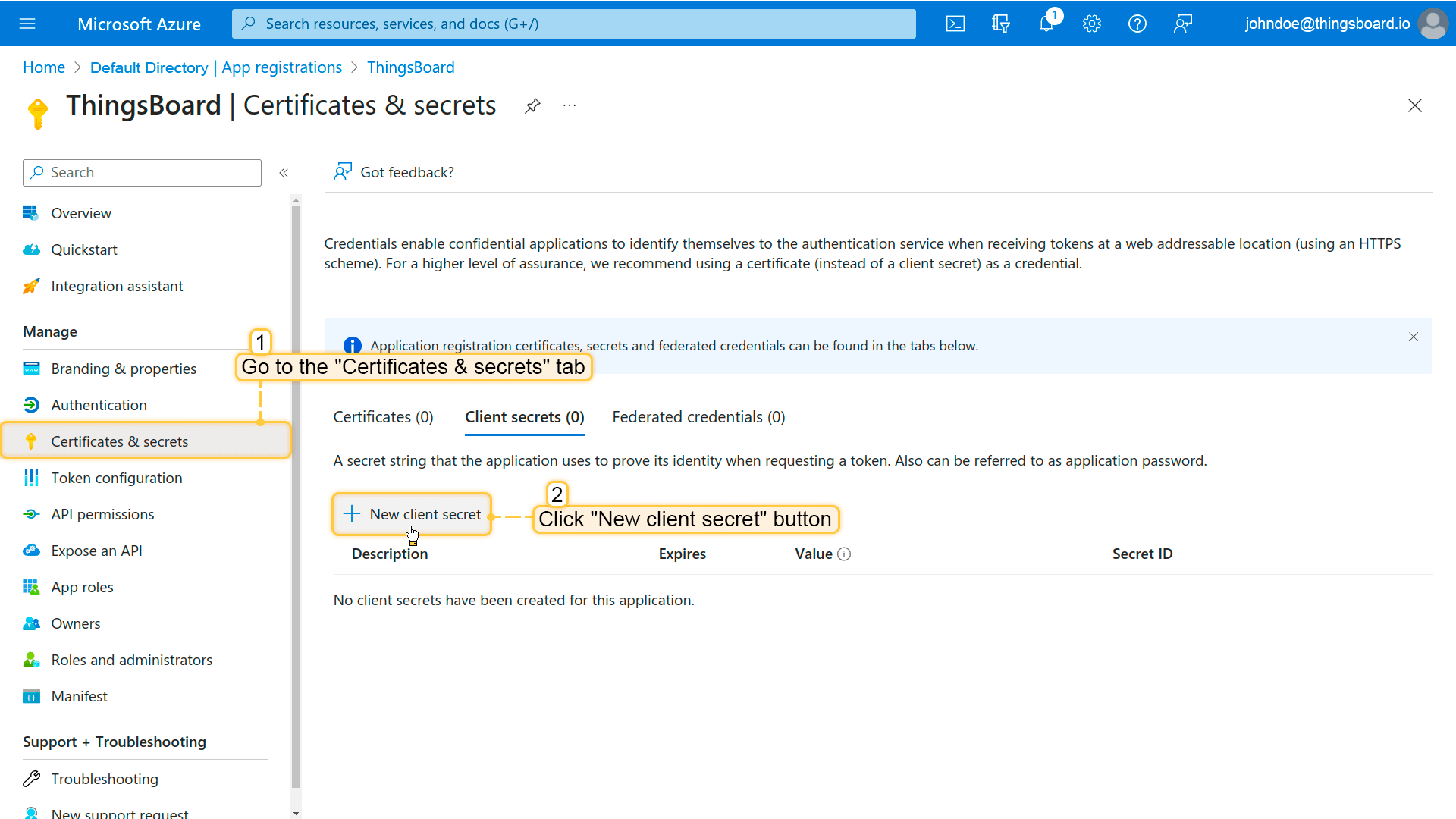Click the sidebar vertical scrollbar
The height and width of the screenshot is (819, 1456).
pyautogui.click(x=296, y=493)
